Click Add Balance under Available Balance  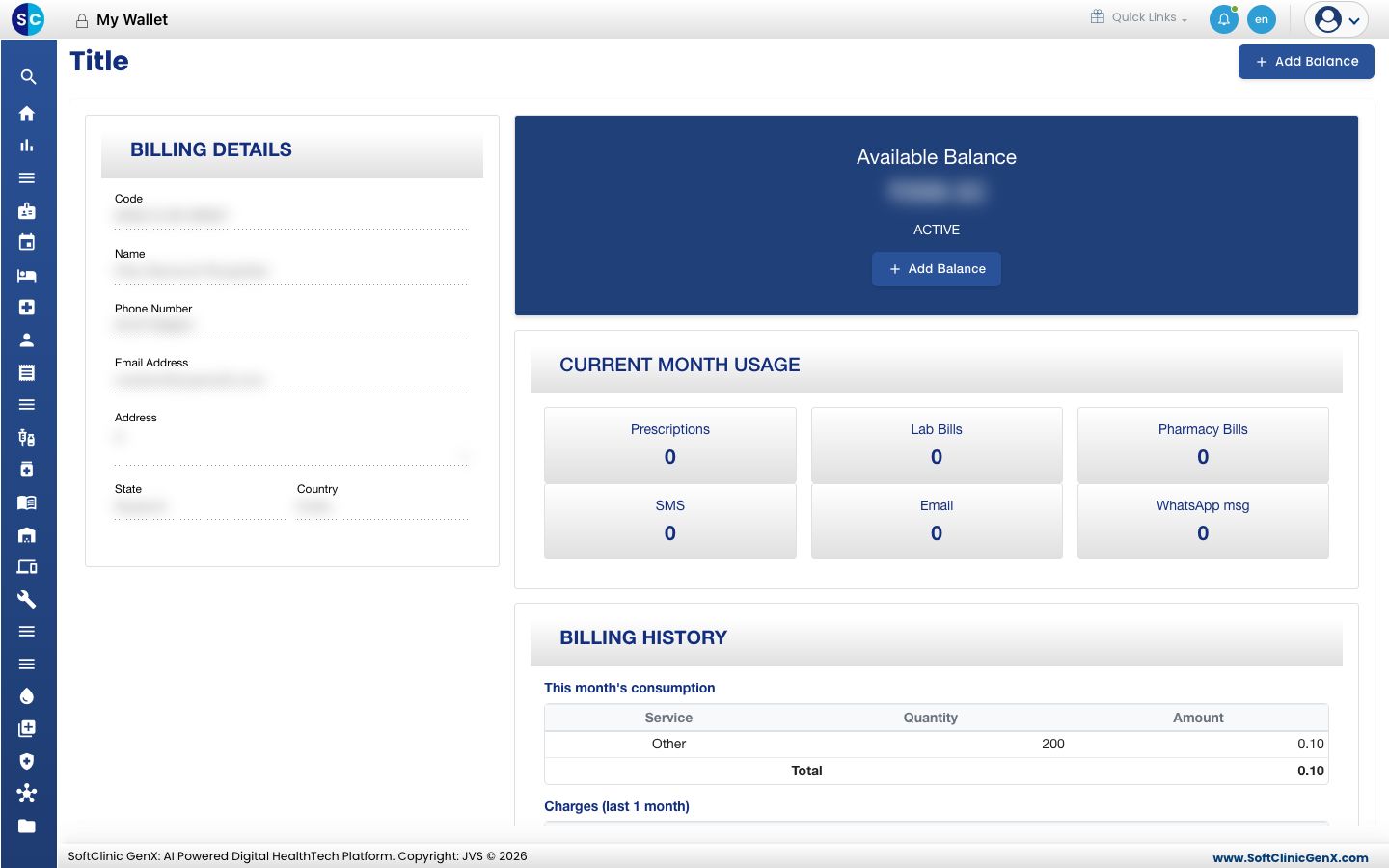(937, 269)
